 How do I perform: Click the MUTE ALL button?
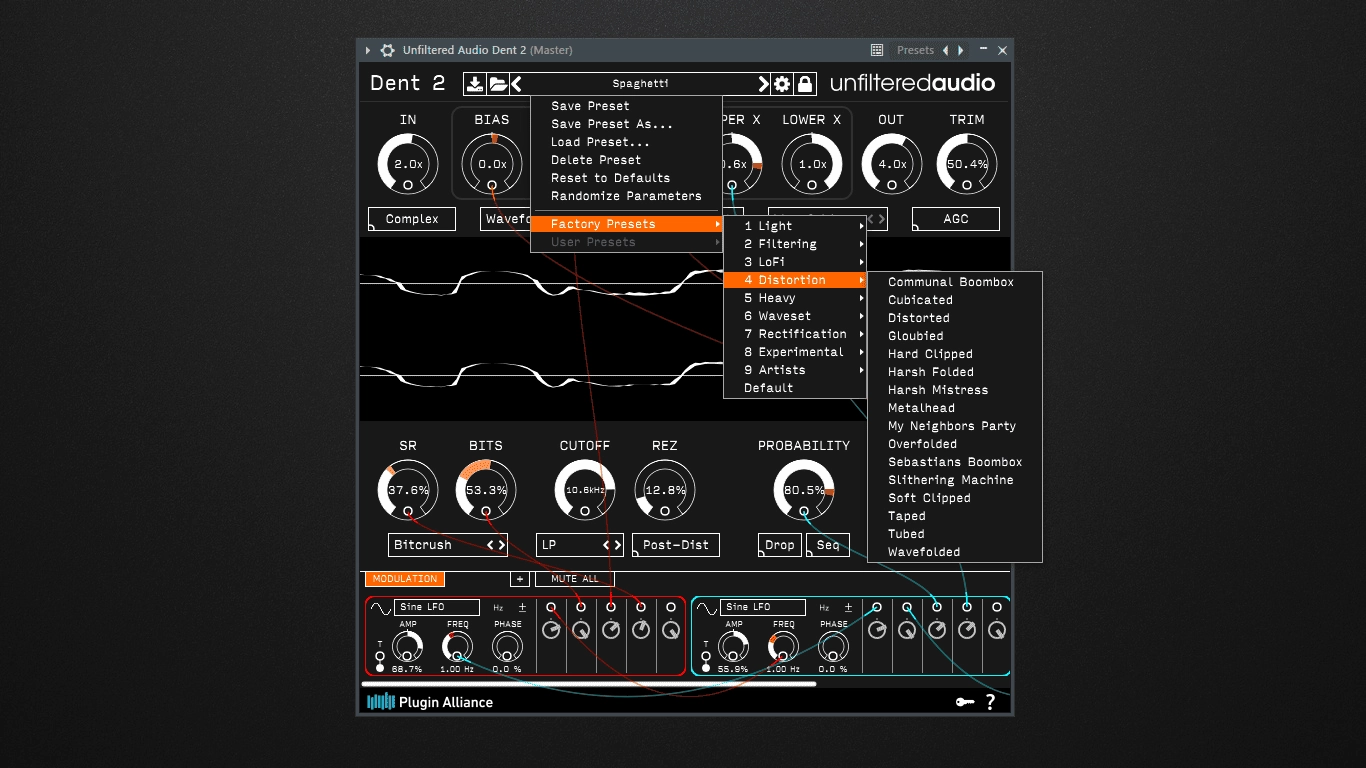[x=575, y=579]
